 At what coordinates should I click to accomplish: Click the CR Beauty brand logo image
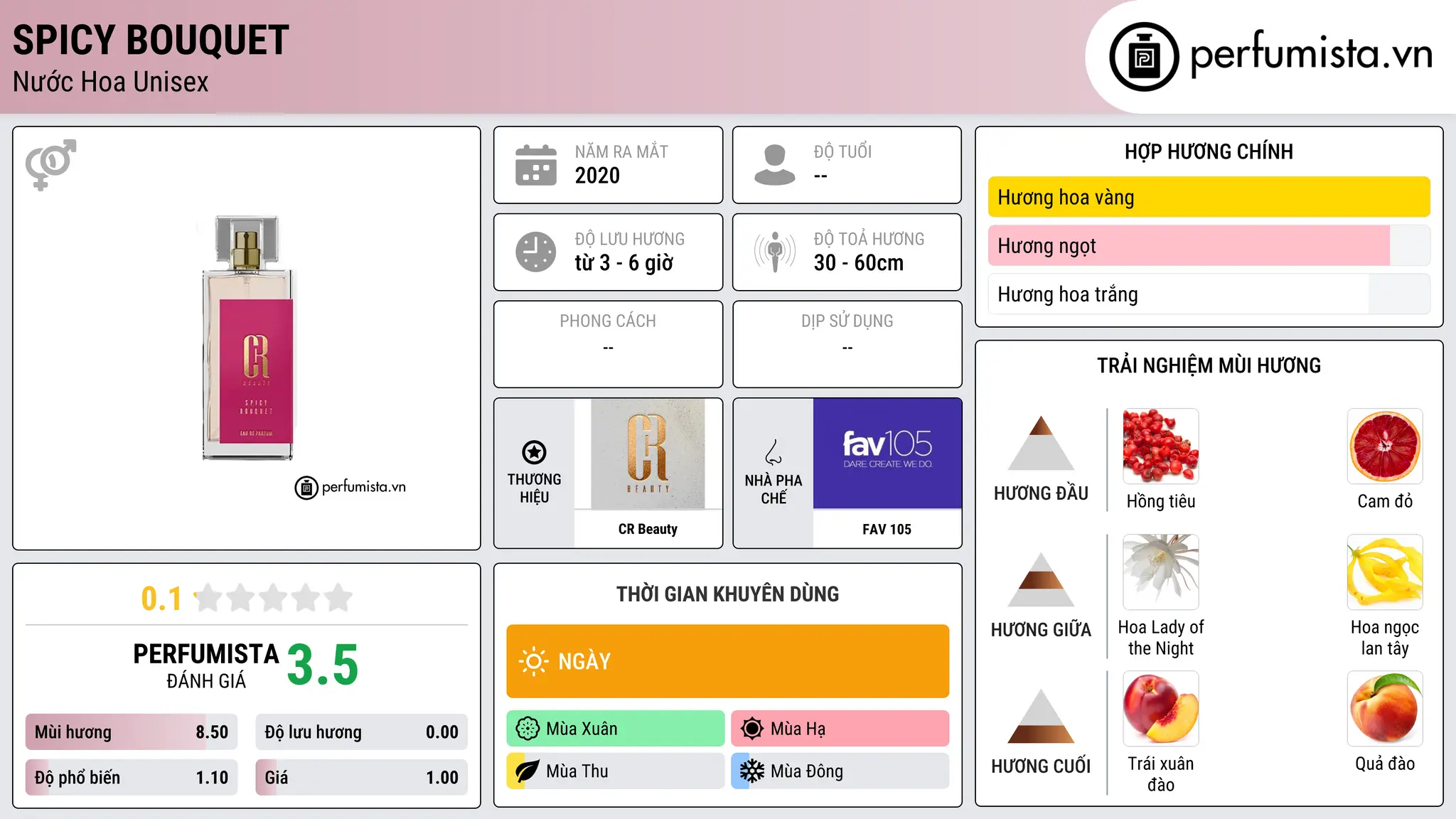[648, 454]
